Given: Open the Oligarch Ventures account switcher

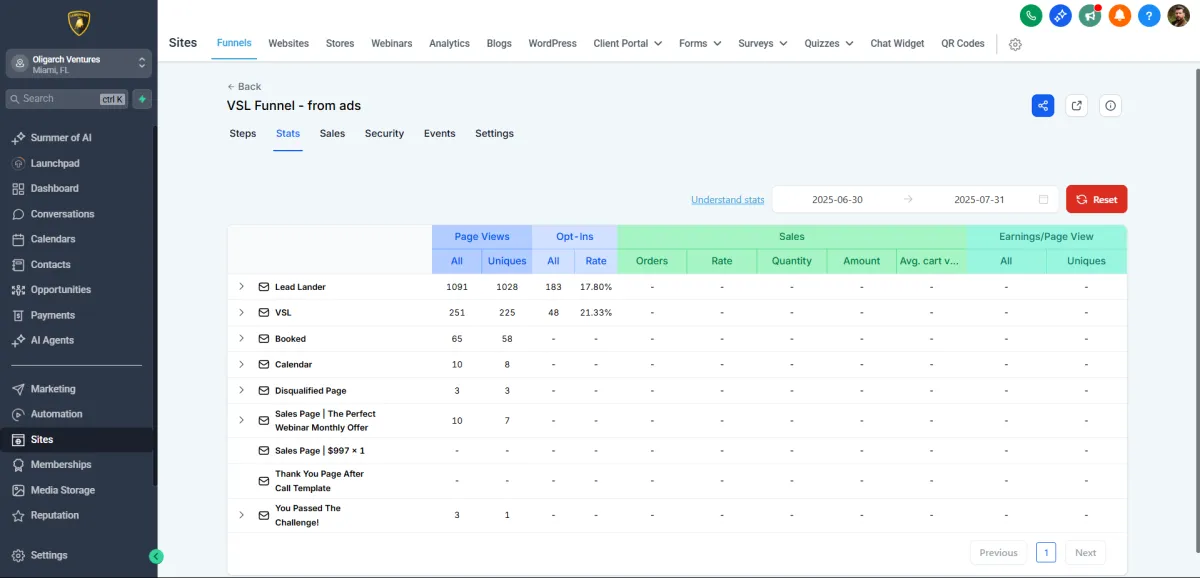Looking at the screenshot, I should (78, 64).
